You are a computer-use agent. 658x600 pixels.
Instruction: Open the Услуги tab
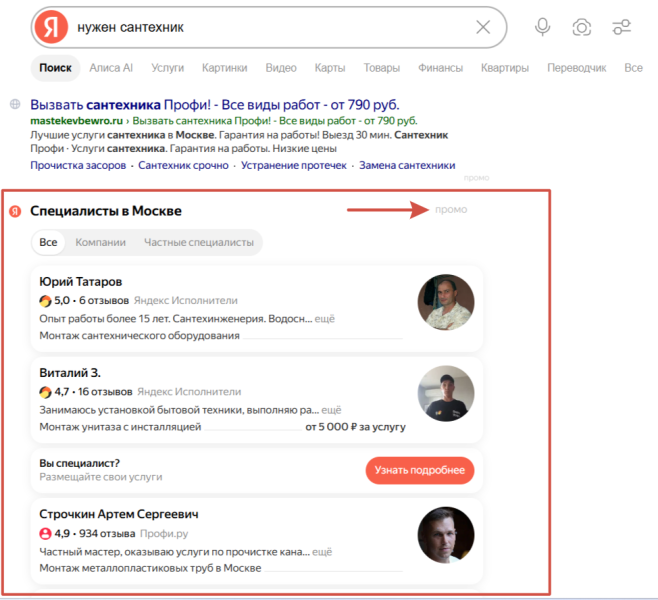tap(167, 68)
